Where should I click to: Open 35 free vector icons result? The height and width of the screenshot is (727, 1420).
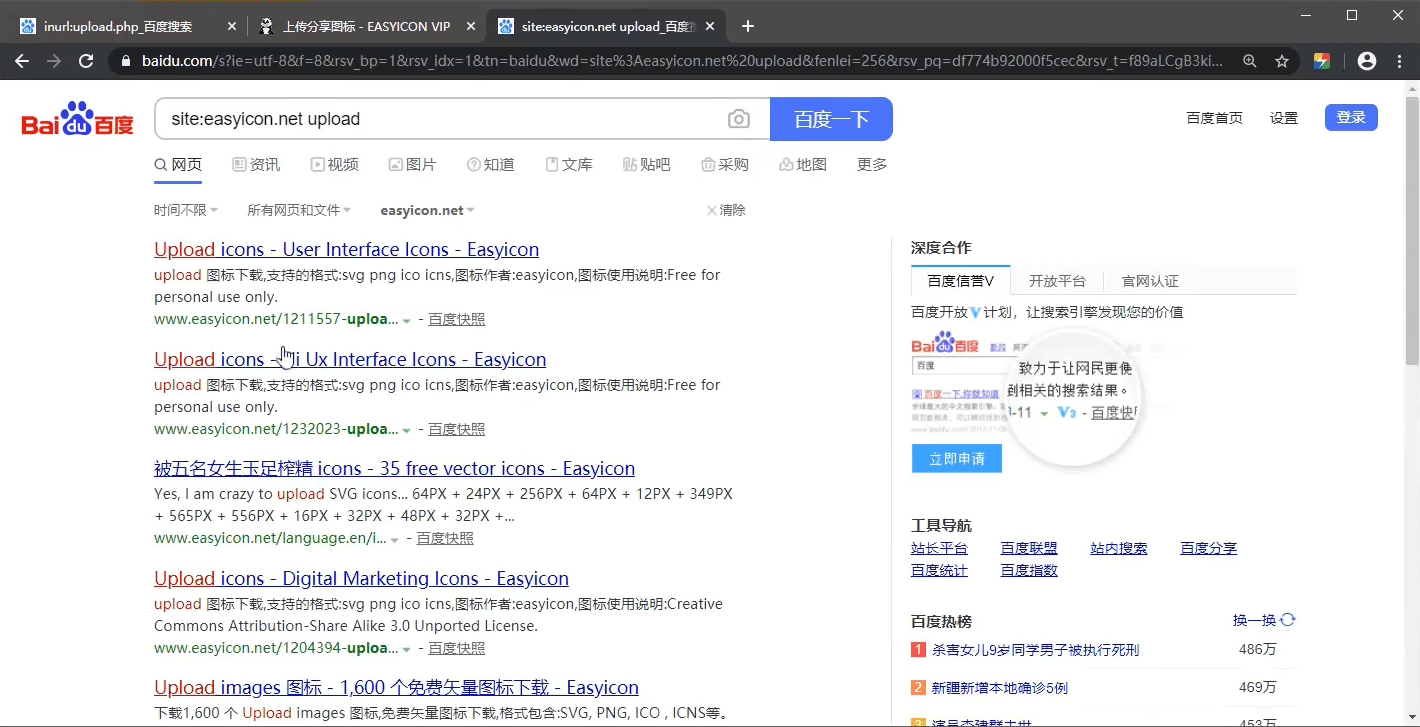tap(394, 468)
